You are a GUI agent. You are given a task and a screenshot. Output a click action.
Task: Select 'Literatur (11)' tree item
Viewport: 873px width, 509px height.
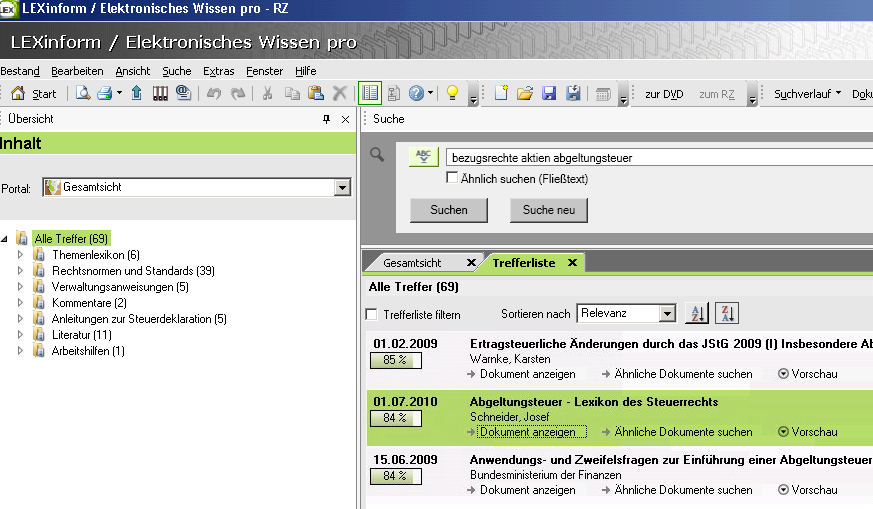[x=82, y=335]
